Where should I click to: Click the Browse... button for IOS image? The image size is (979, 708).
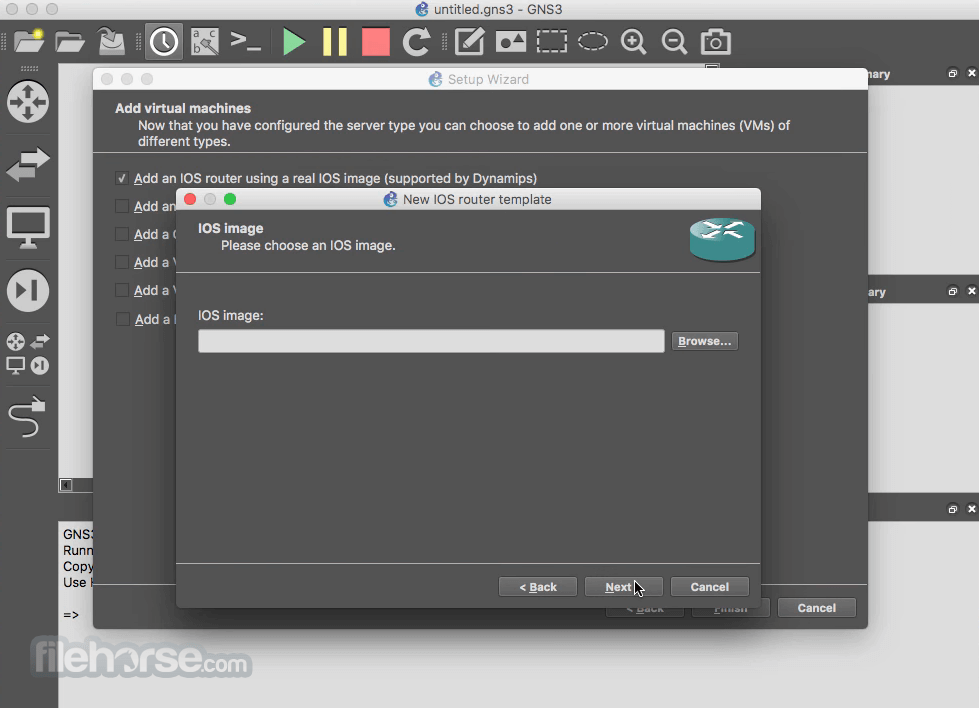coord(704,341)
